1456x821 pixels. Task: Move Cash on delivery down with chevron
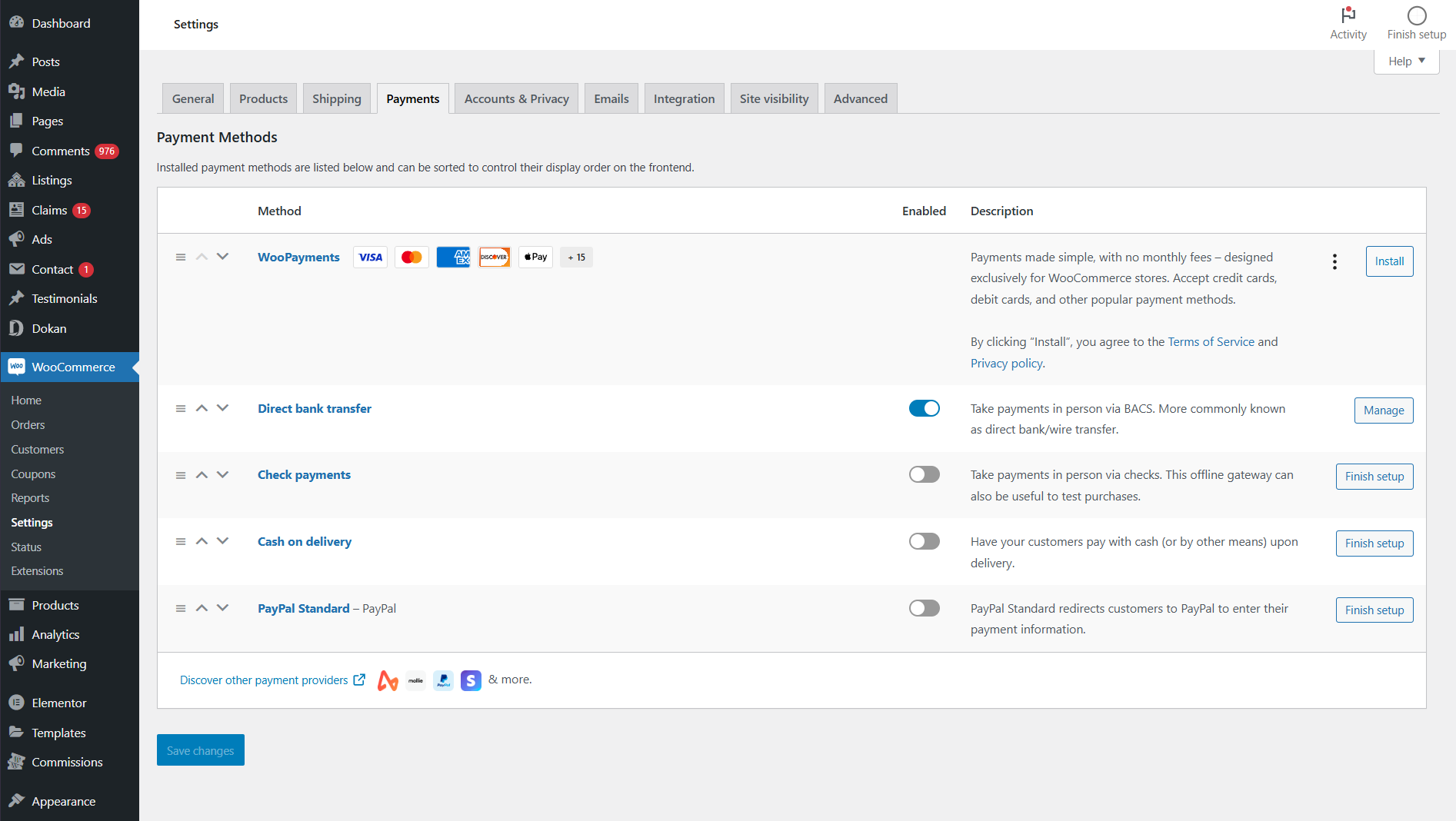tap(223, 541)
